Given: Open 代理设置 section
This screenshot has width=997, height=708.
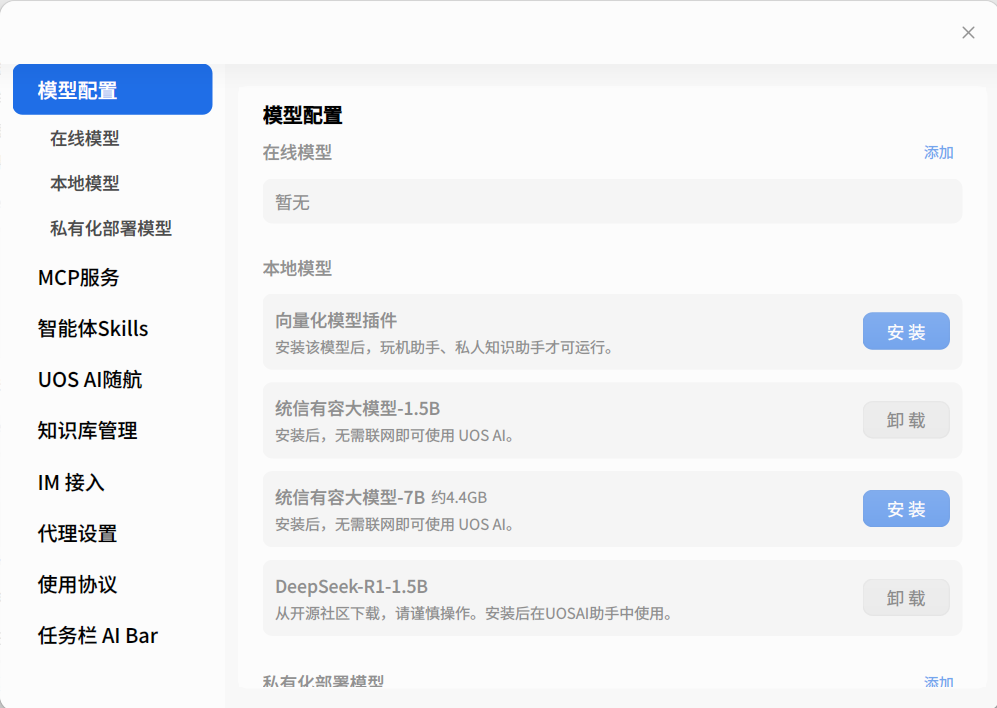Looking at the screenshot, I should (x=77, y=533).
